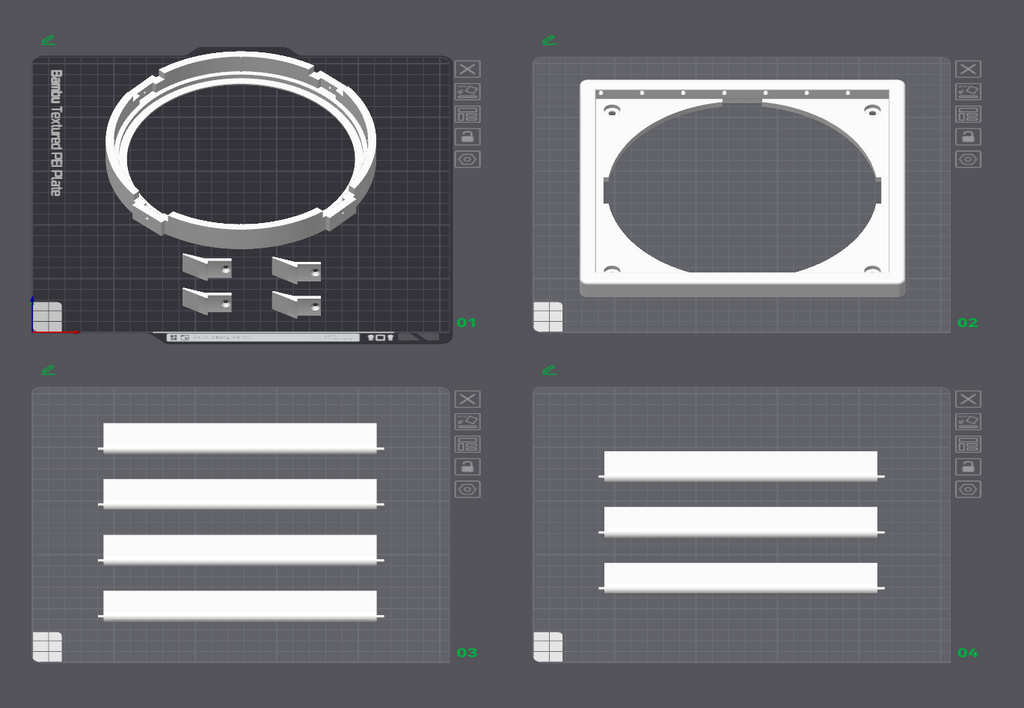Click the plate number label 01
This screenshot has width=1024, height=708.
[466, 323]
